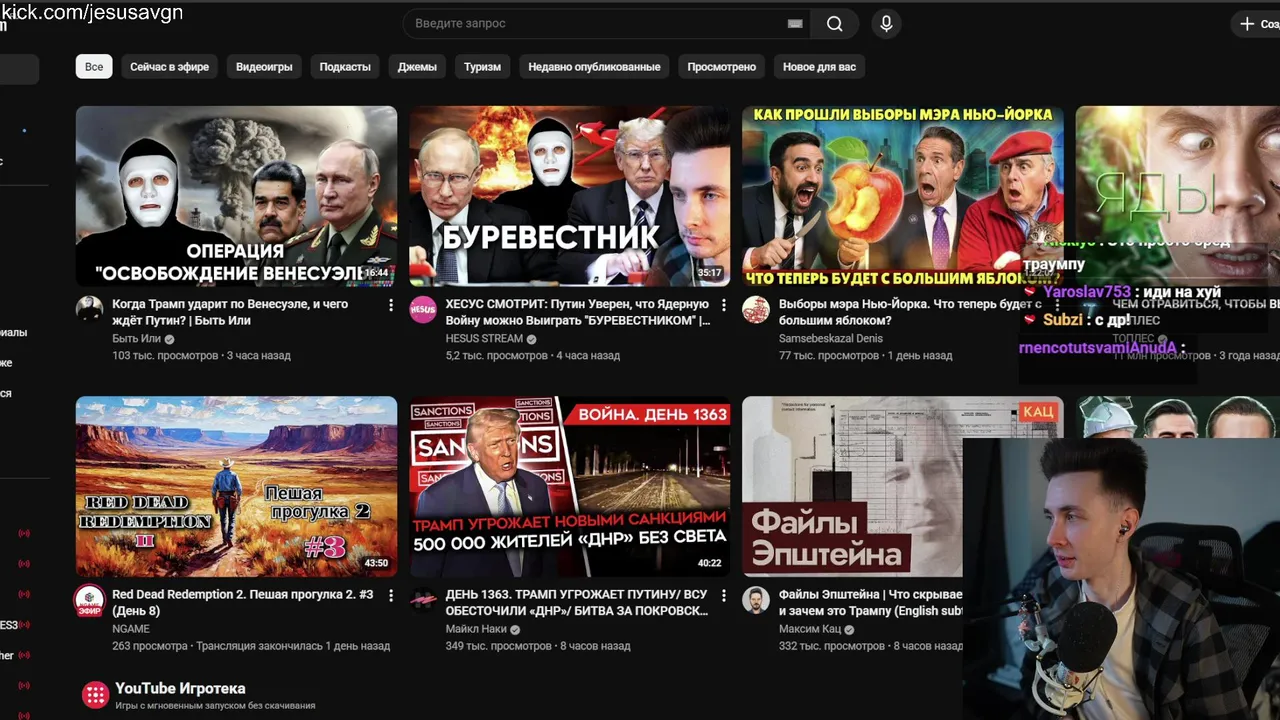The height and width of the screenshot is (720, 1280).
Task: Select the "Все" filter chip
Action: [94, 67]
